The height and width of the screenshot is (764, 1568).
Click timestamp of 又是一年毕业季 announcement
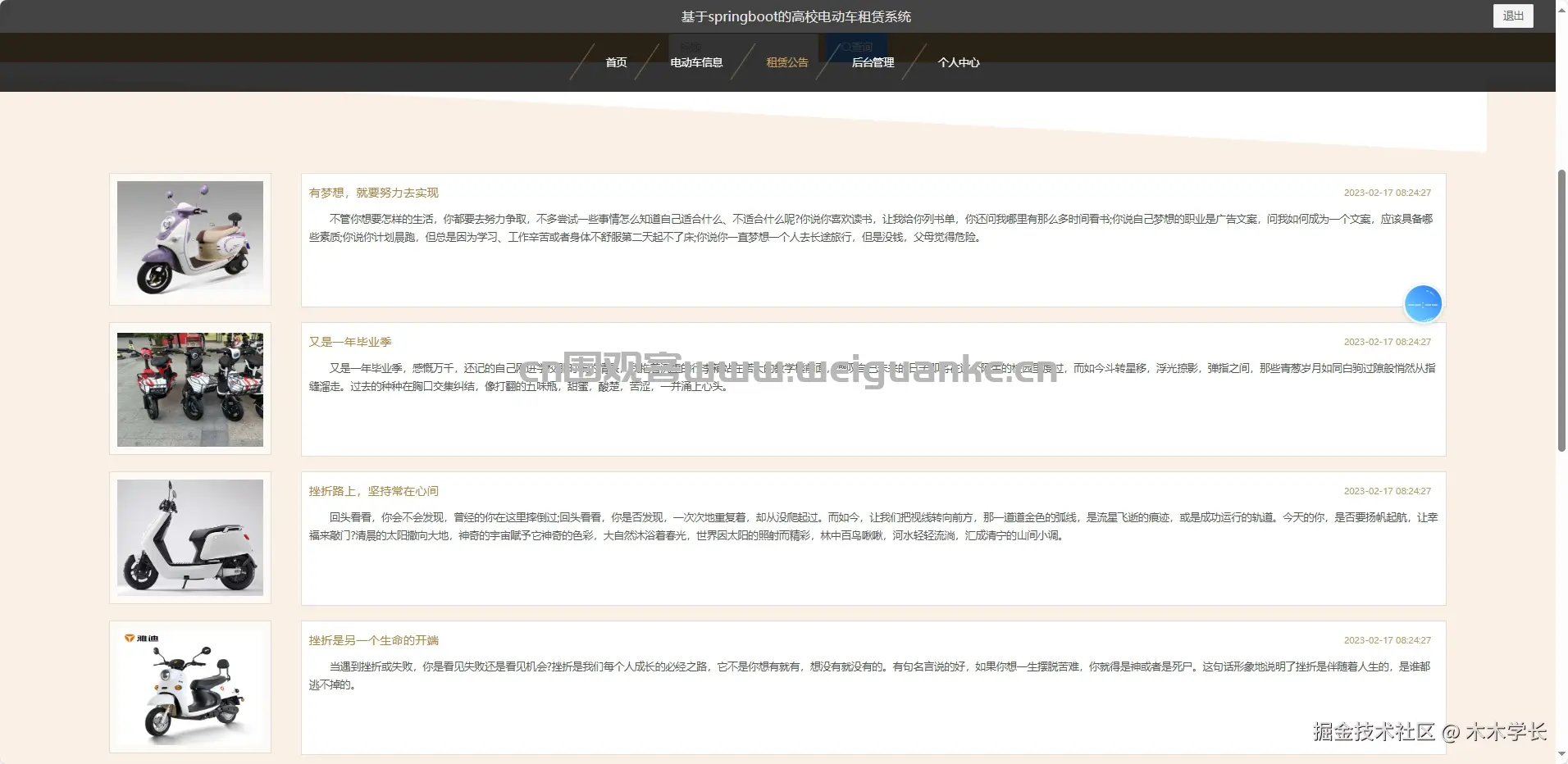(x=1387, y=342)
